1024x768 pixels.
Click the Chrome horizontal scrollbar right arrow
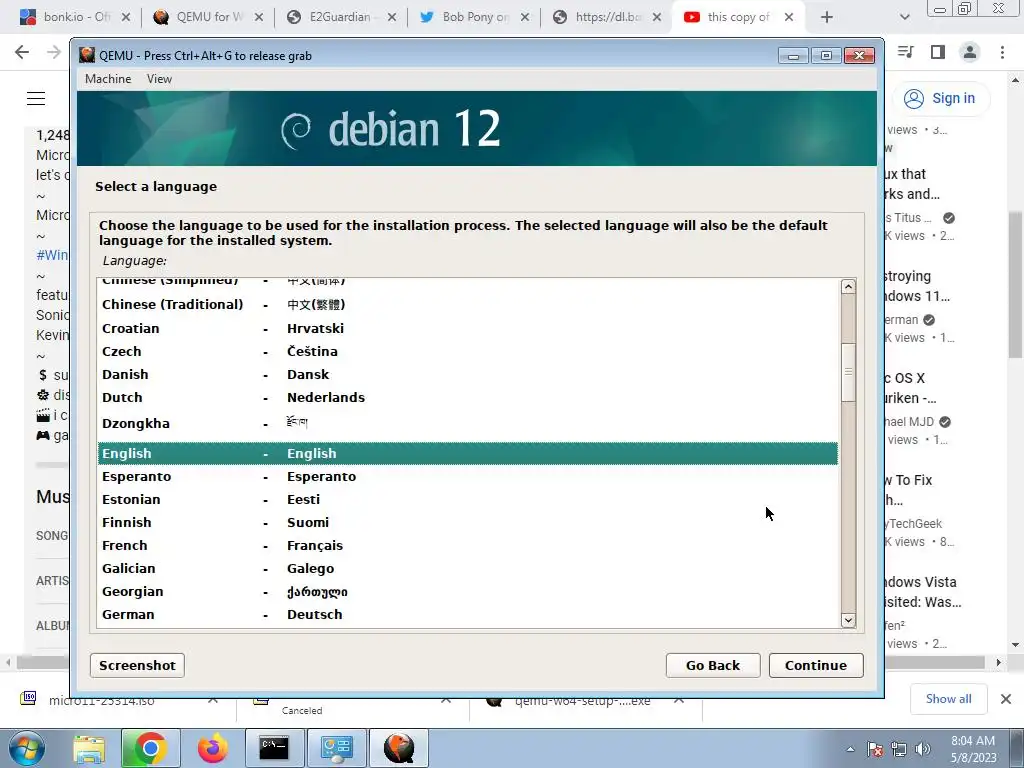999,662
